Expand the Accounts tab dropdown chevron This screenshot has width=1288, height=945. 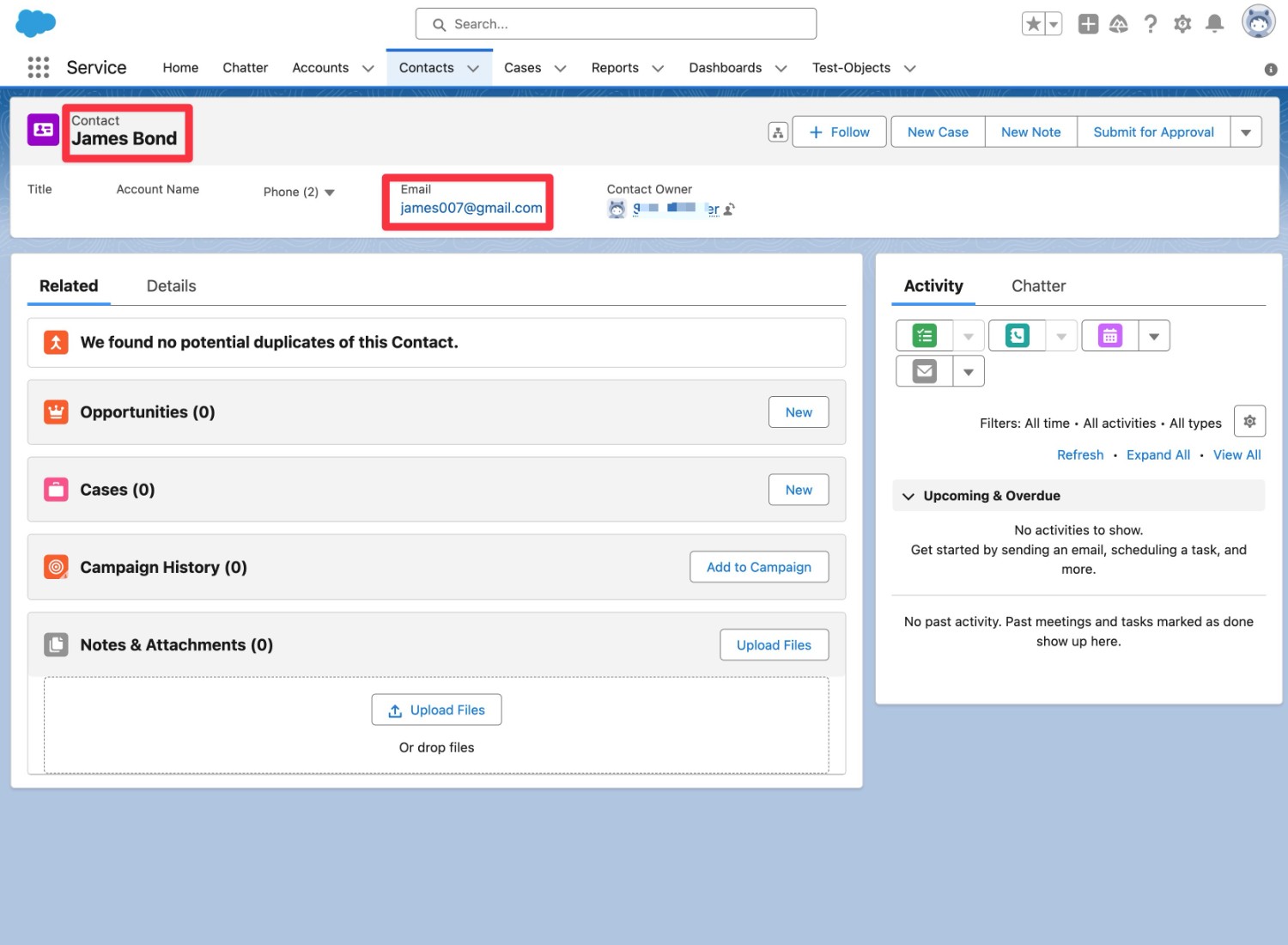368,69
